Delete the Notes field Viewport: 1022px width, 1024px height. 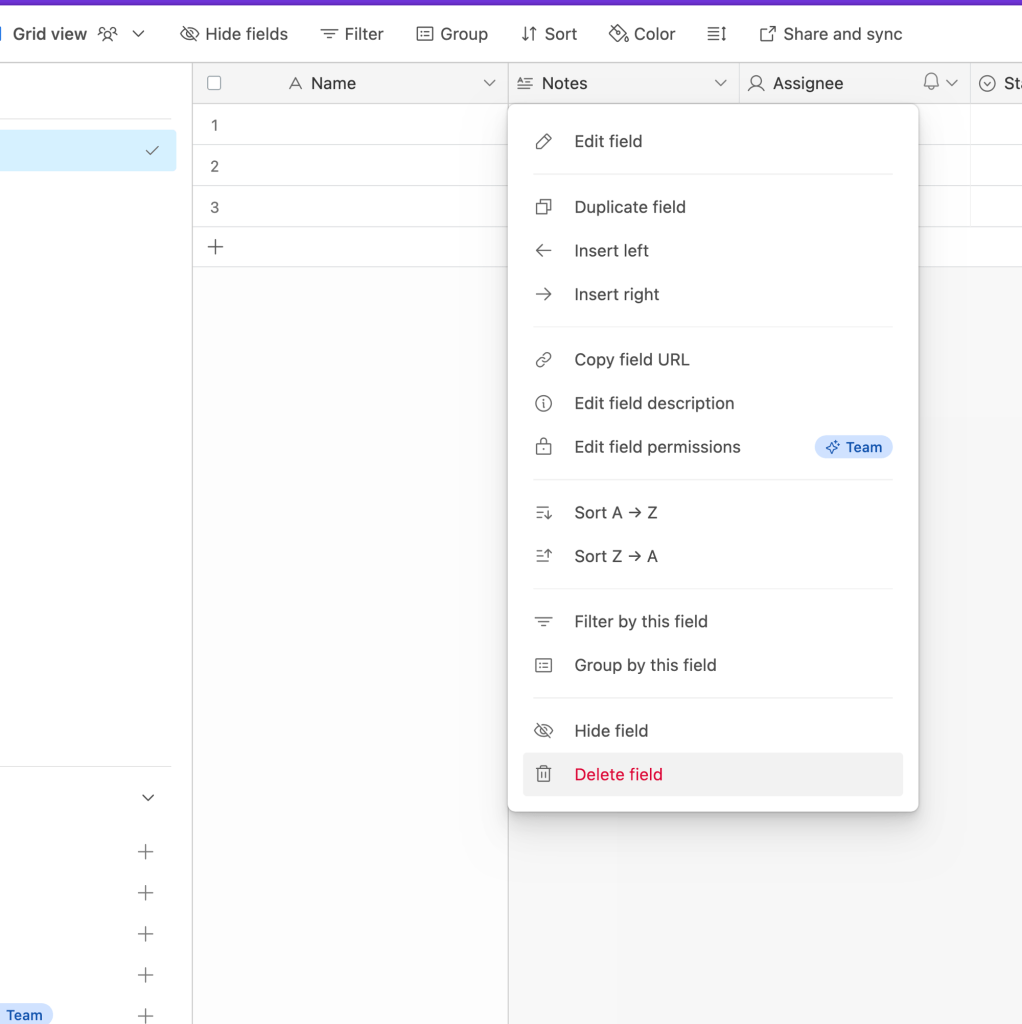(x=616, y=773)
